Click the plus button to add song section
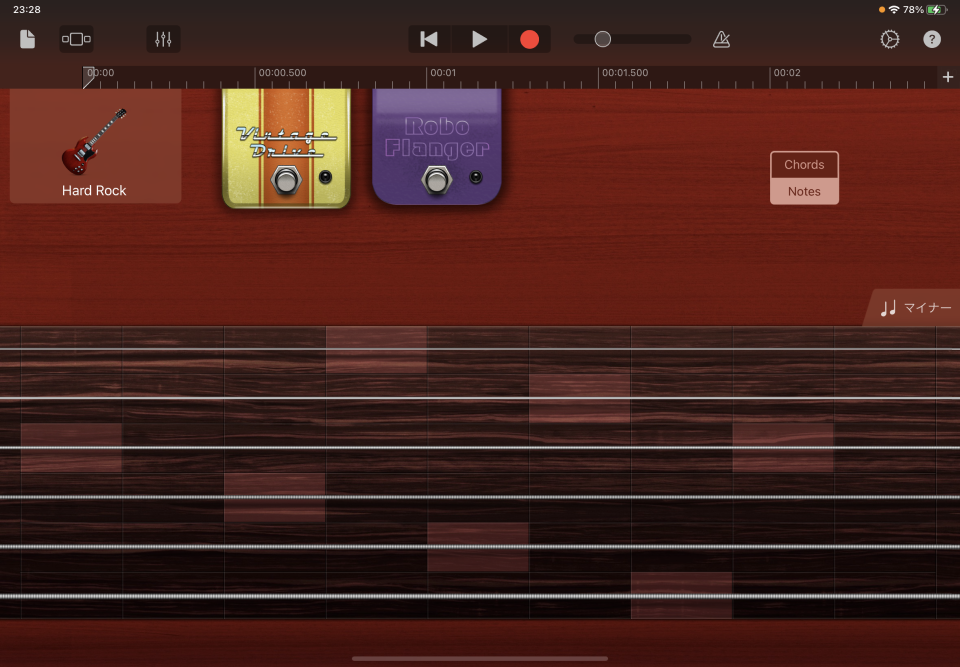The image size is (960, 667). 947,77
